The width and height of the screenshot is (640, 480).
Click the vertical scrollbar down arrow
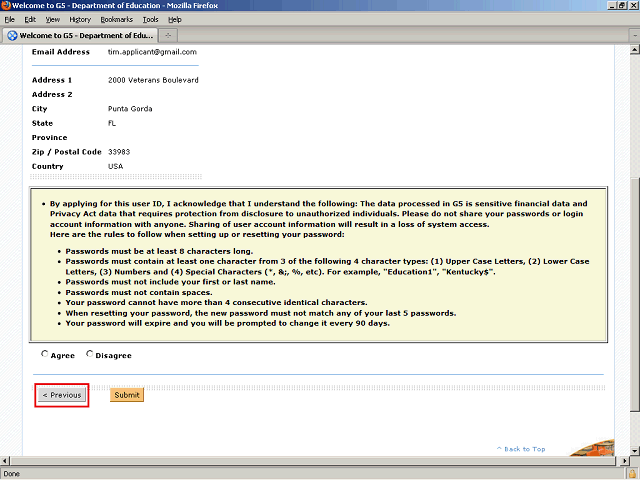(634, 451)
